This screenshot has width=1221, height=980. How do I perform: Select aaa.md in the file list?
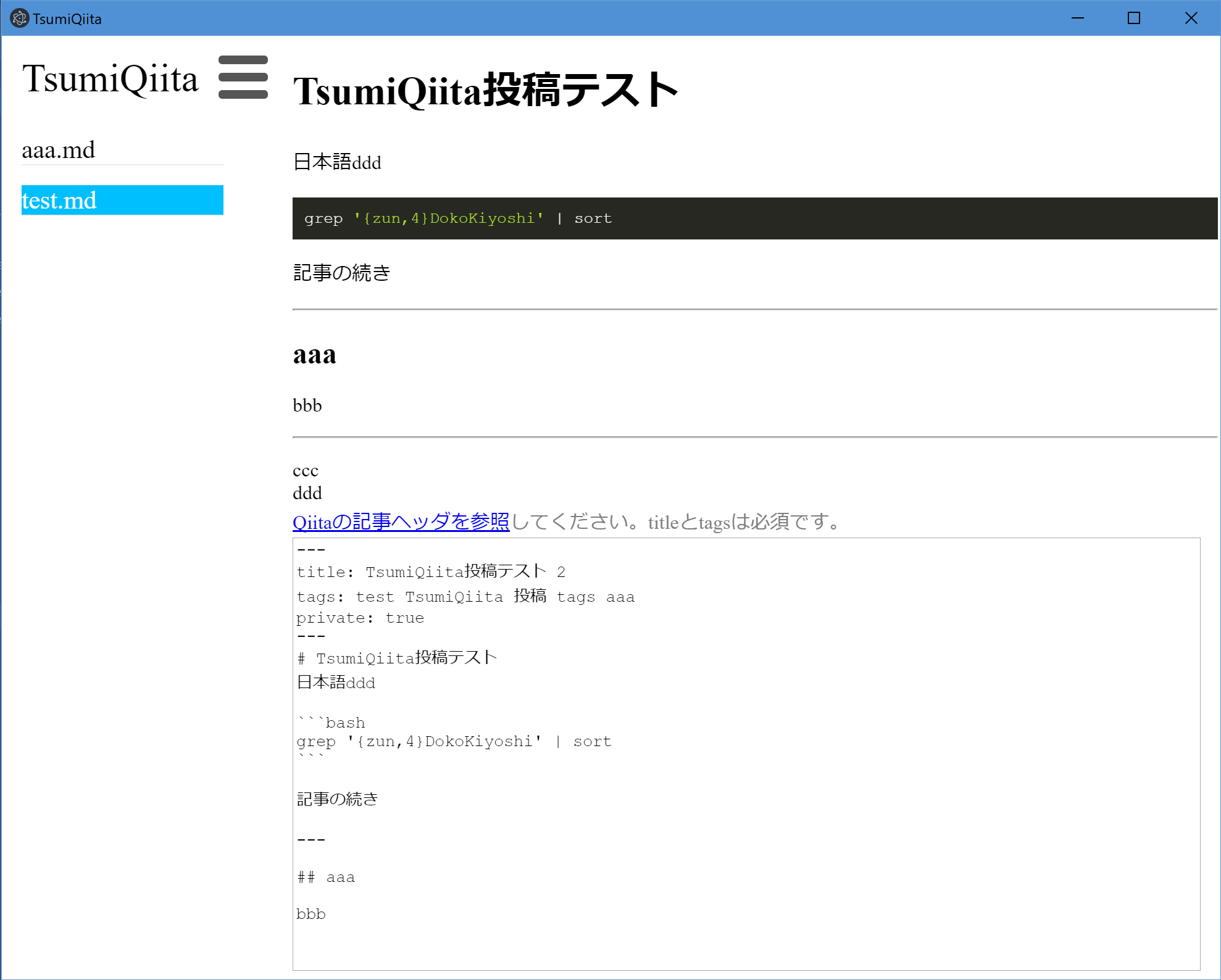tap(59, 150)
